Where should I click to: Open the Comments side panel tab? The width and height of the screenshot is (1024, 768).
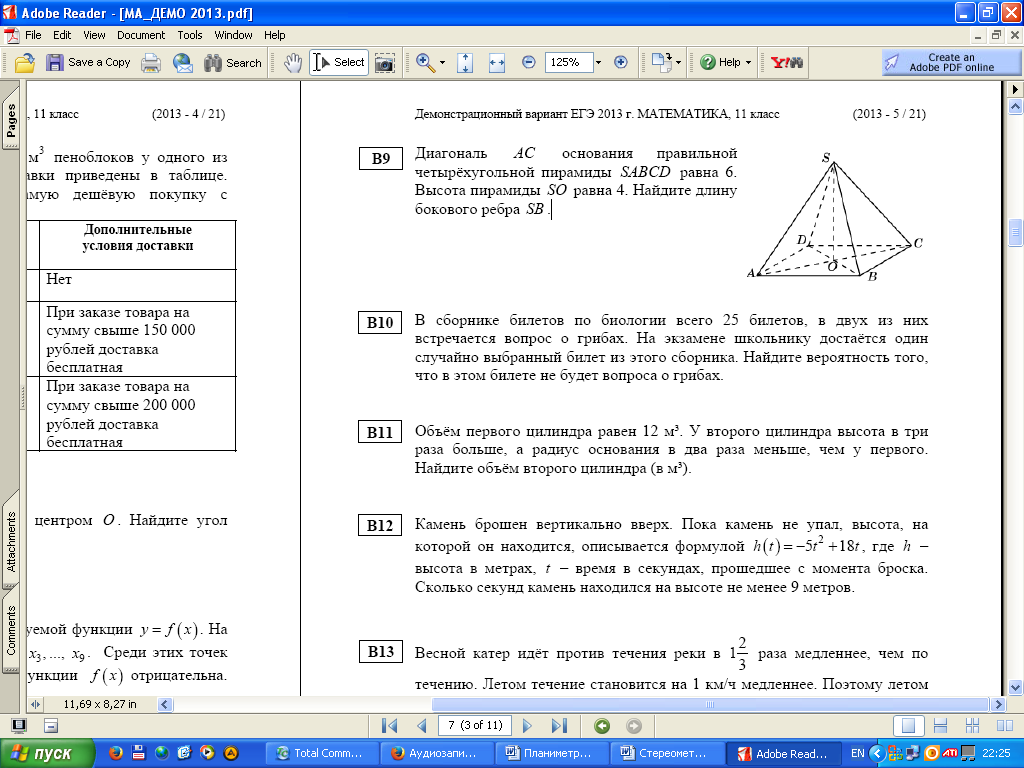coord(10,630)
